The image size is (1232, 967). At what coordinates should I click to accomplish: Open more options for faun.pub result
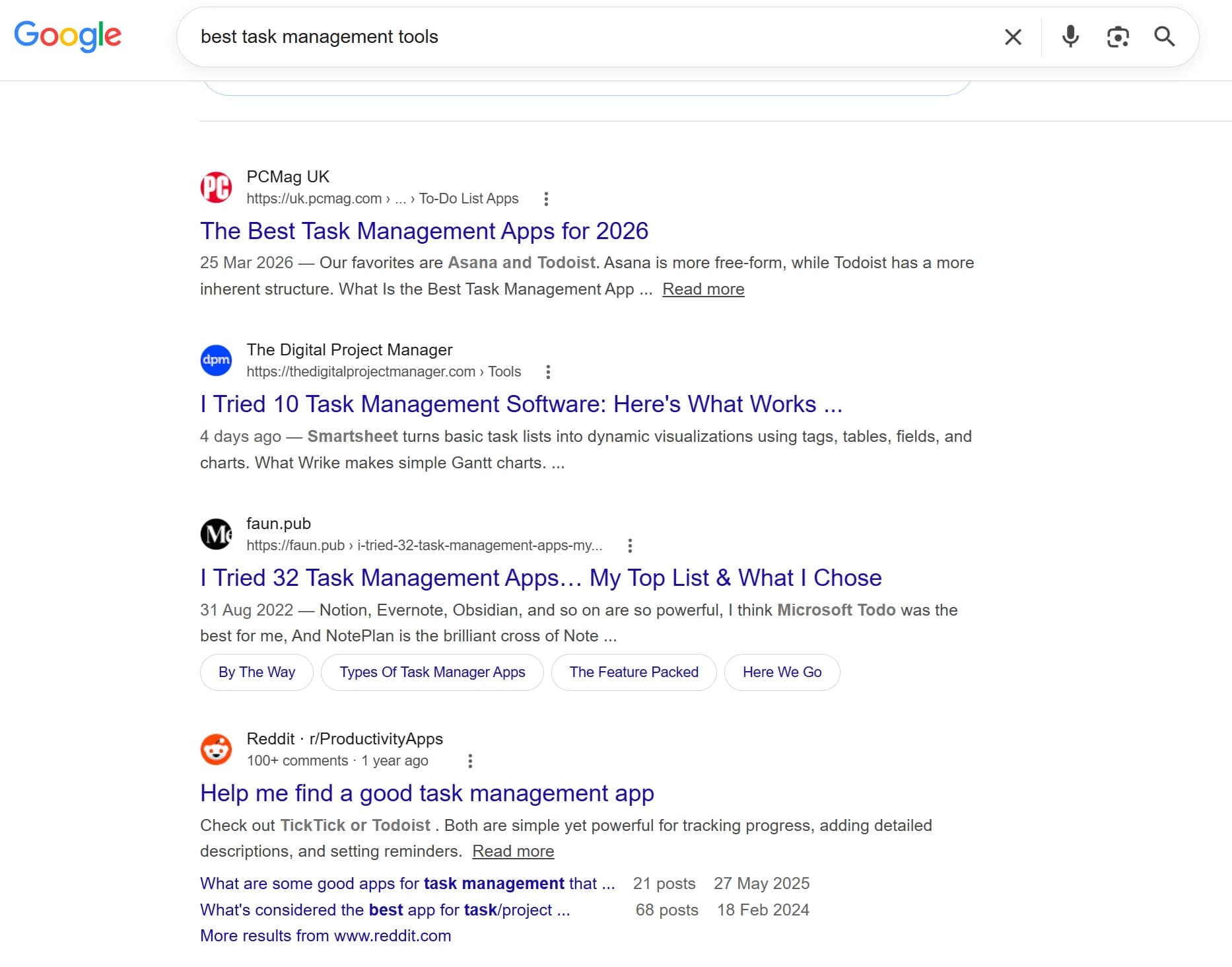click(x=630, y=546)
